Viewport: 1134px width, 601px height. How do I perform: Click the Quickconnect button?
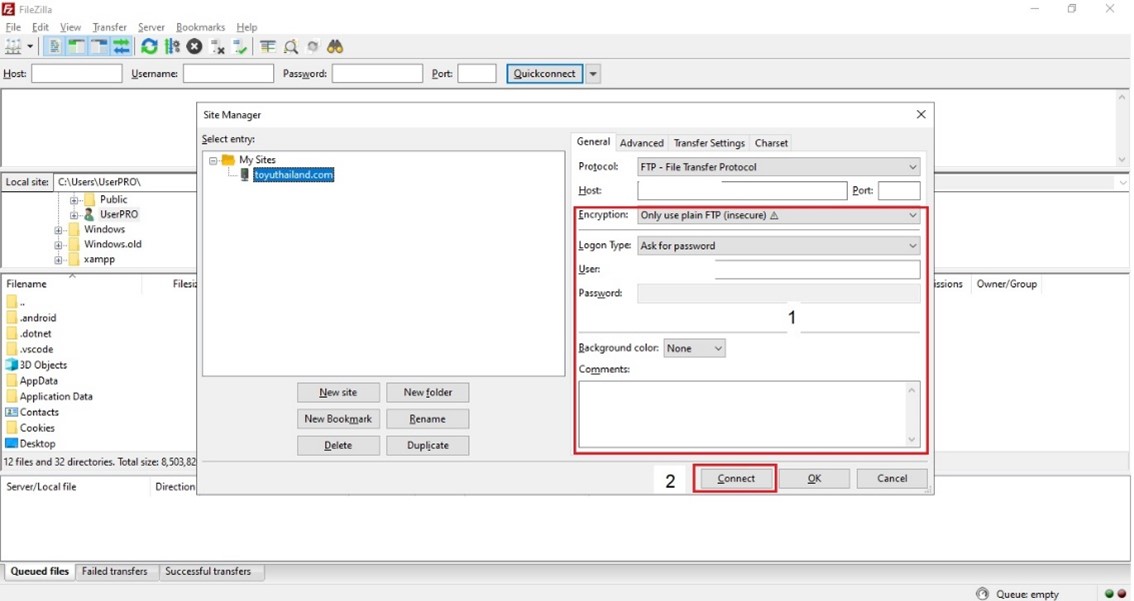point(545,74)
